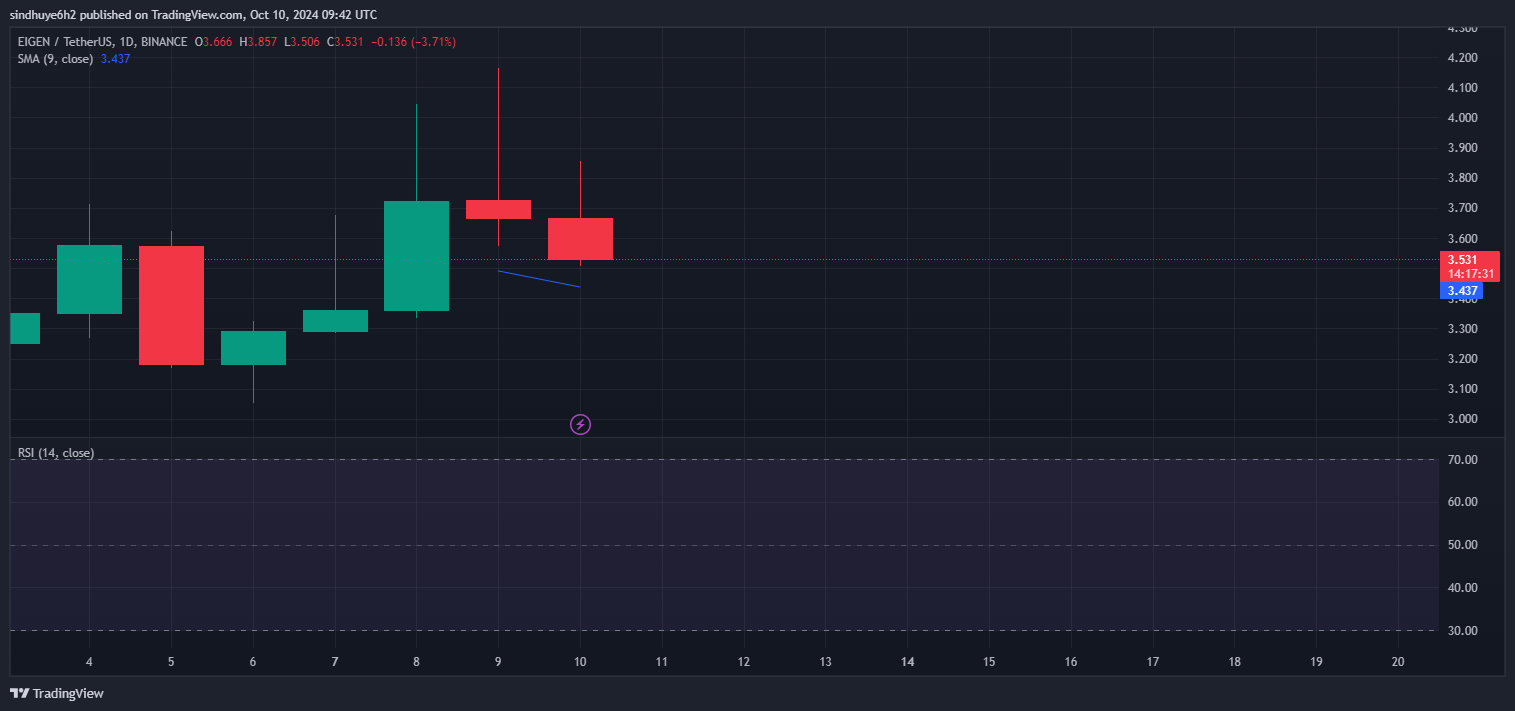Select the green candle for day 6

[x=253, y=348]
